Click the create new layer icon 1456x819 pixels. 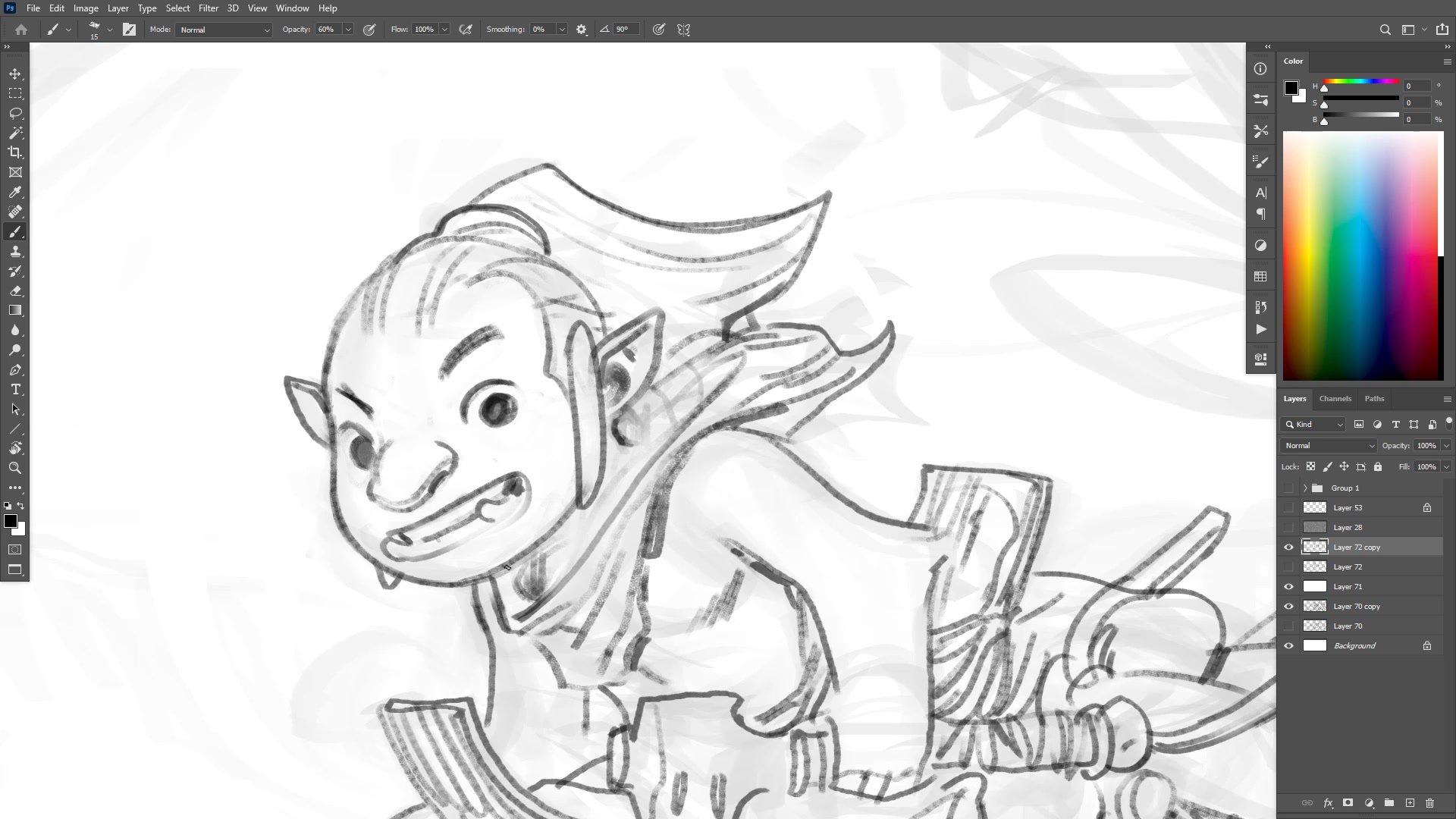(x=1410, y=802)
